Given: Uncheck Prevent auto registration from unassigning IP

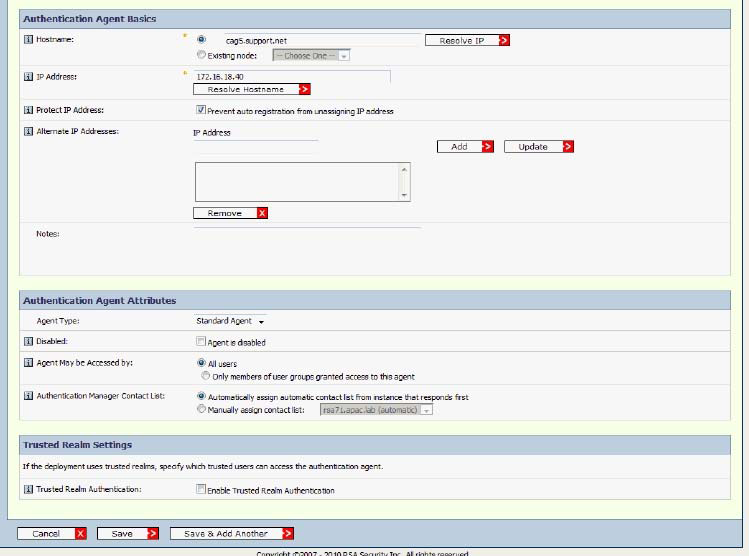Looking at the screenshot, I should tap(201, 110).
